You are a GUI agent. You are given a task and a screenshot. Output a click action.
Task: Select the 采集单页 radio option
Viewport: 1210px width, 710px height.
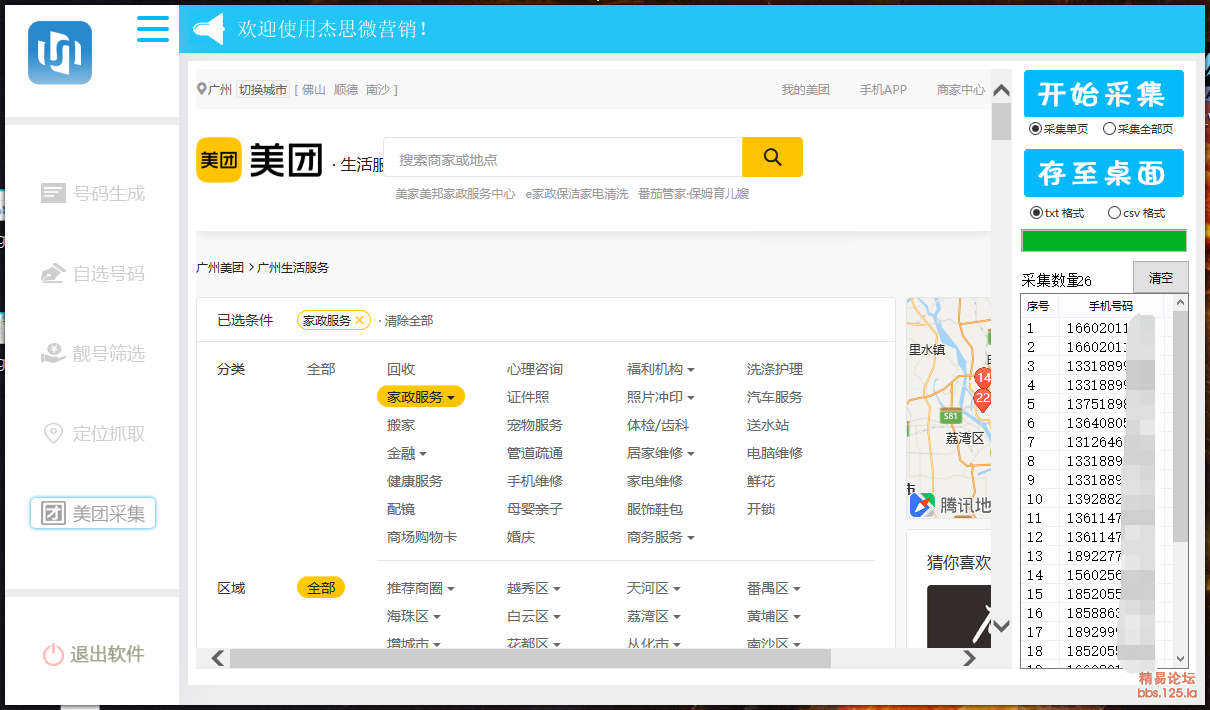pyautogui.click(x=1035, y=129)
